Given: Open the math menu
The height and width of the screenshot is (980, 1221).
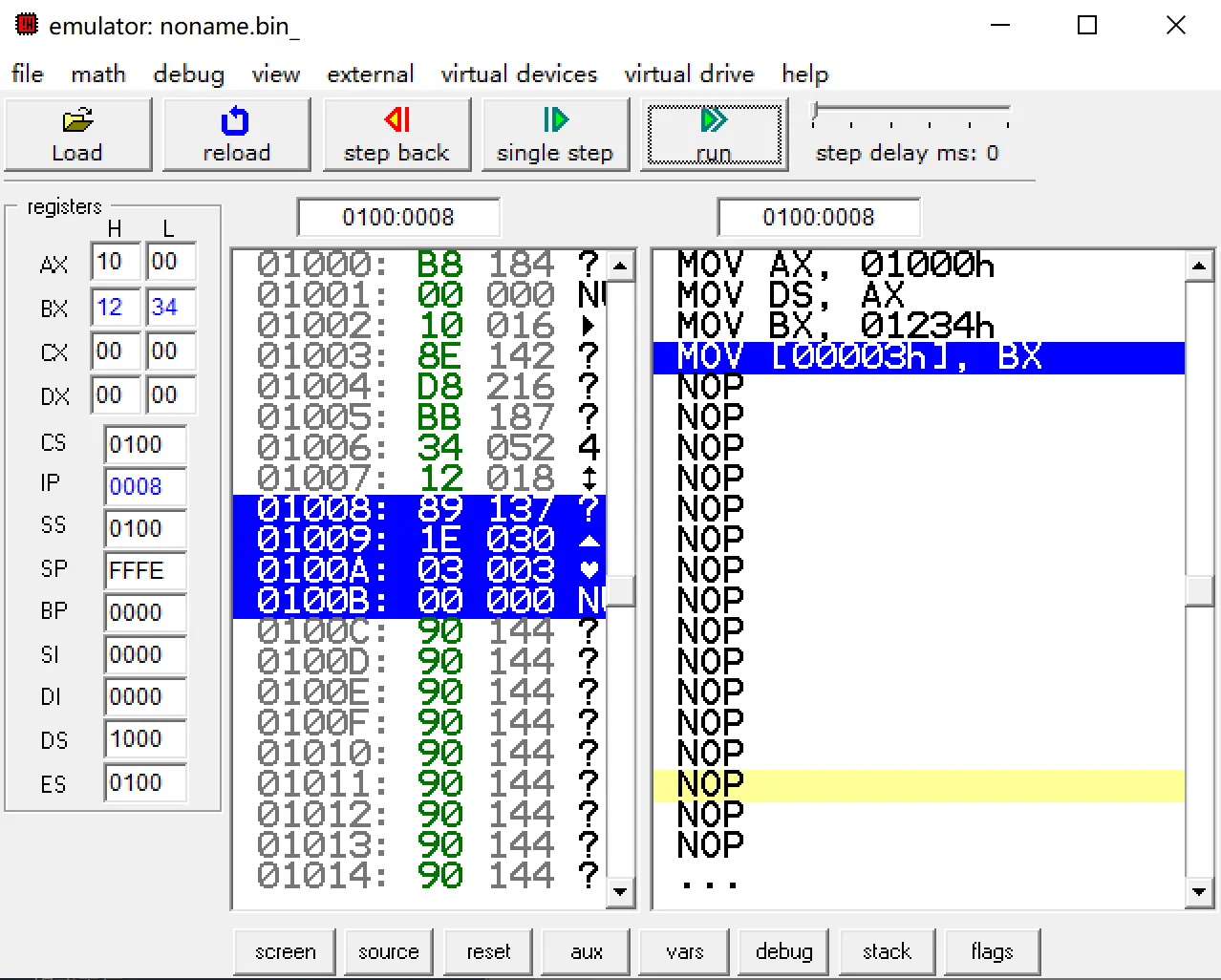Looking at the screenshot, I should coord(98,74).
